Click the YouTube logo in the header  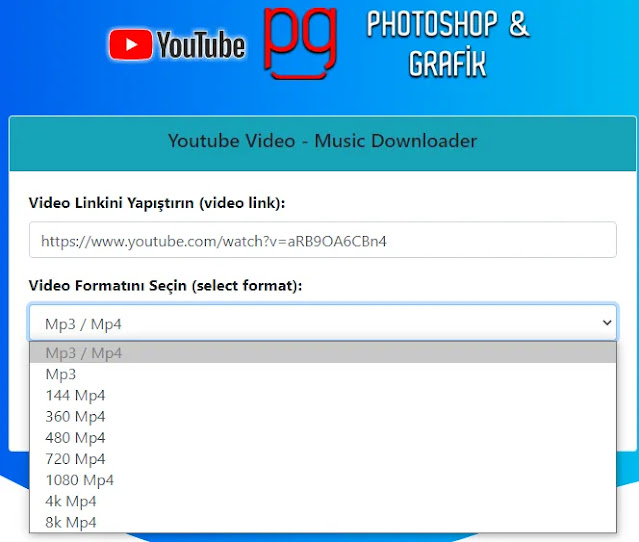pos(177,45)
